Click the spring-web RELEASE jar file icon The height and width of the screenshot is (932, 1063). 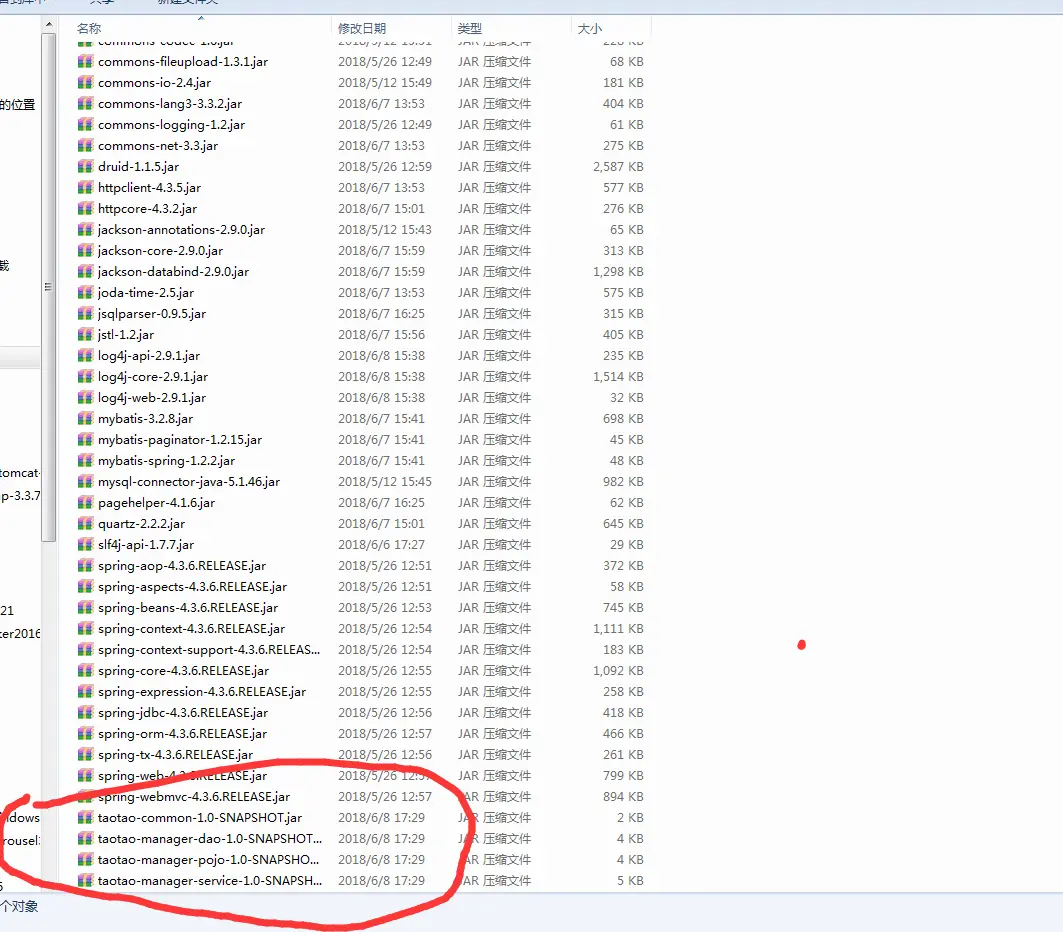85,776
